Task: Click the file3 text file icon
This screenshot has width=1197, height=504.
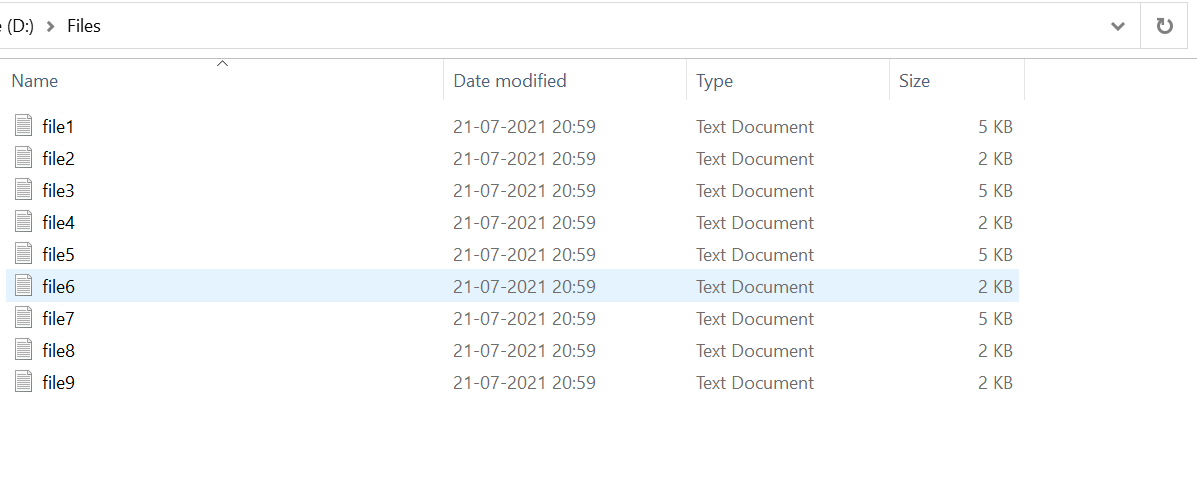Action: [24, 190]
